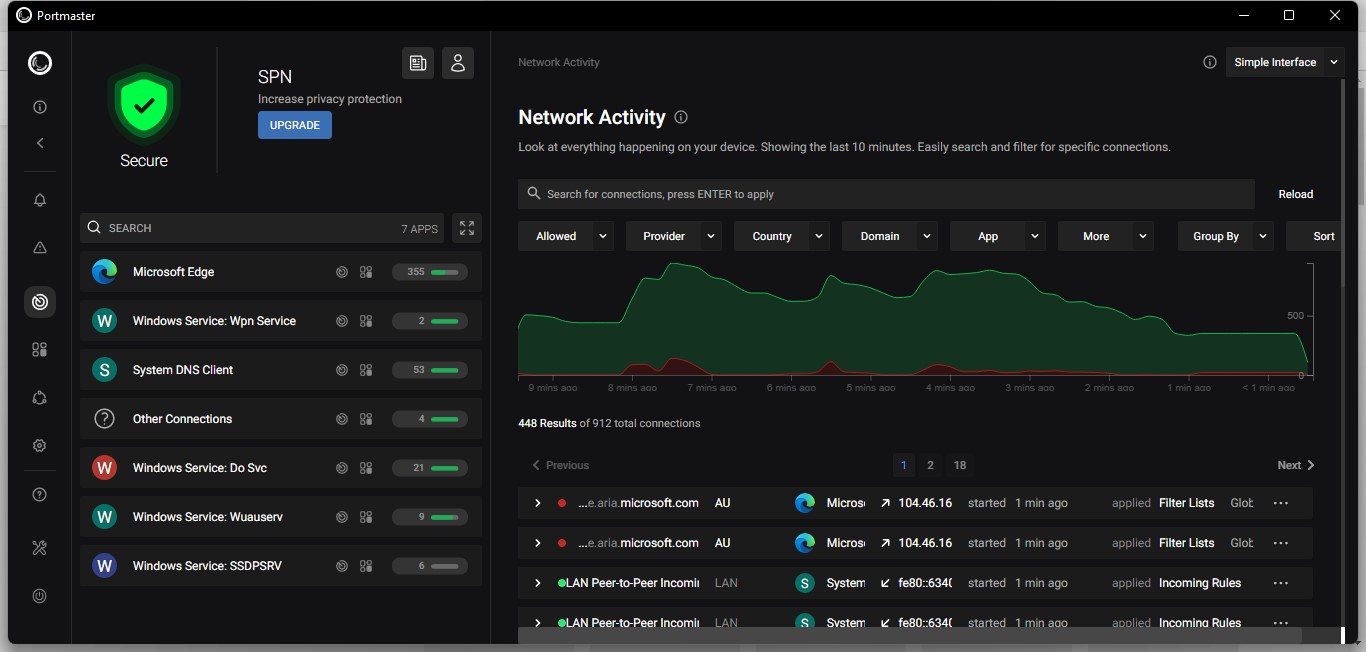Image resolution: width=1366 pixels, height=652 pixels.
Task: Open notifications bell in sidebar
Action: click(x=40, y=200)
